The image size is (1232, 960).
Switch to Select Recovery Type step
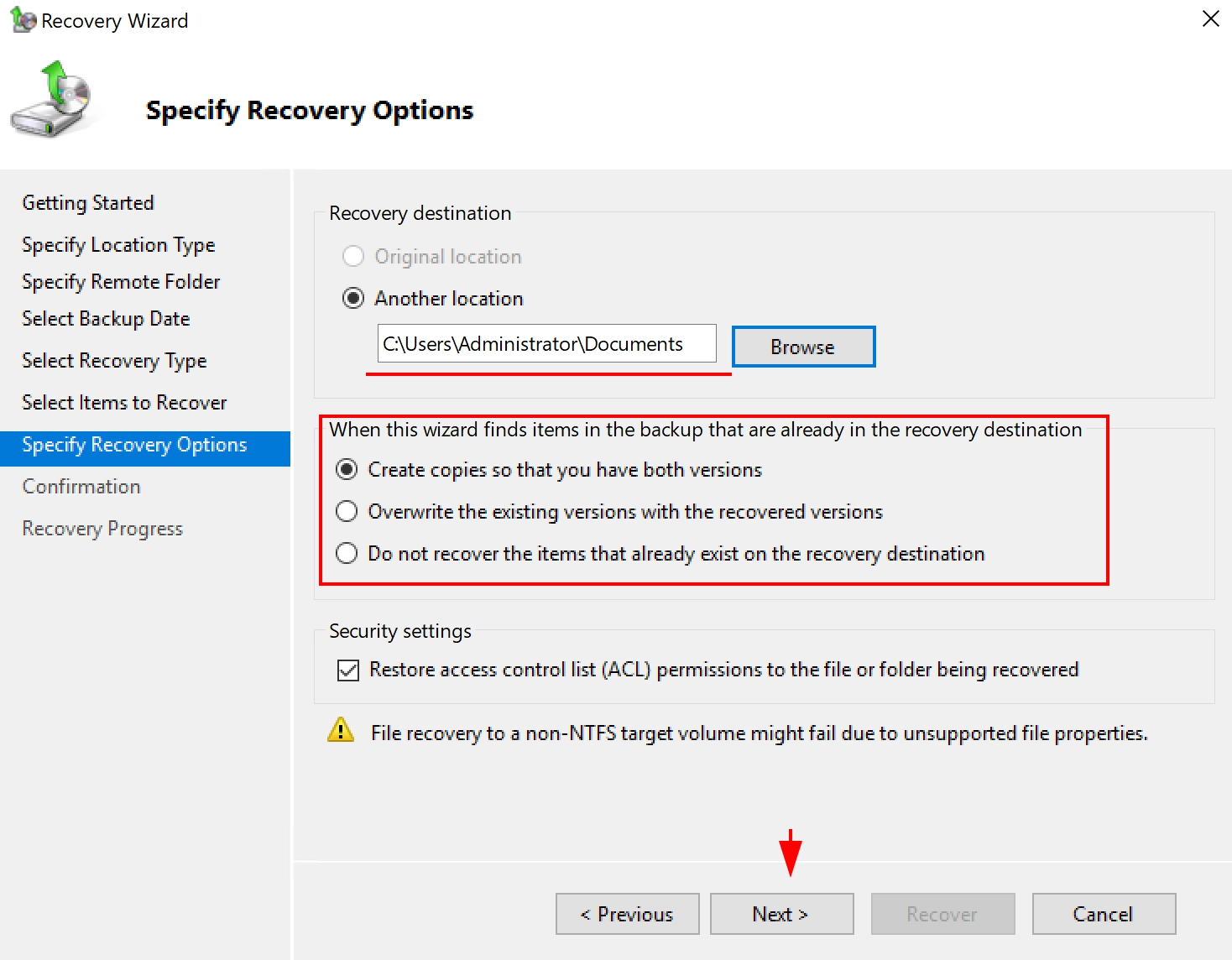click(114, 361)
